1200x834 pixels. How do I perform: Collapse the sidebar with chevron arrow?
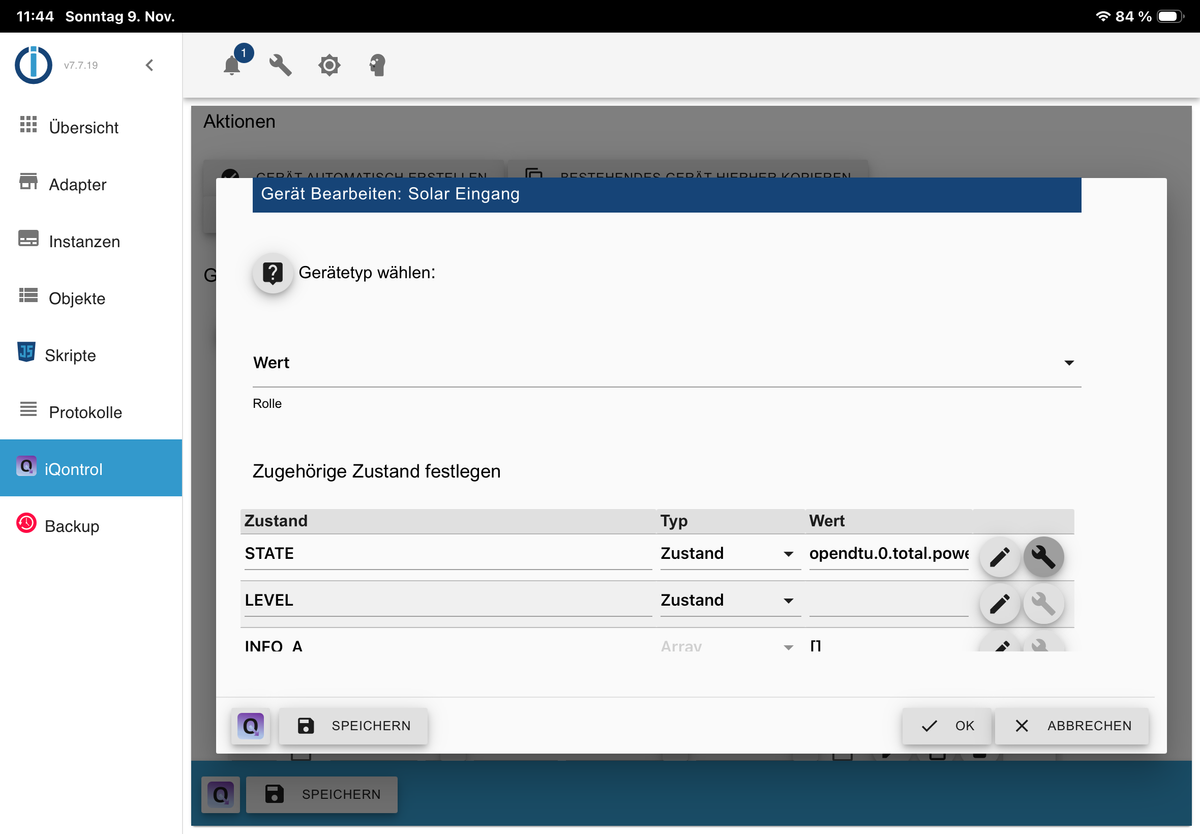149,65
